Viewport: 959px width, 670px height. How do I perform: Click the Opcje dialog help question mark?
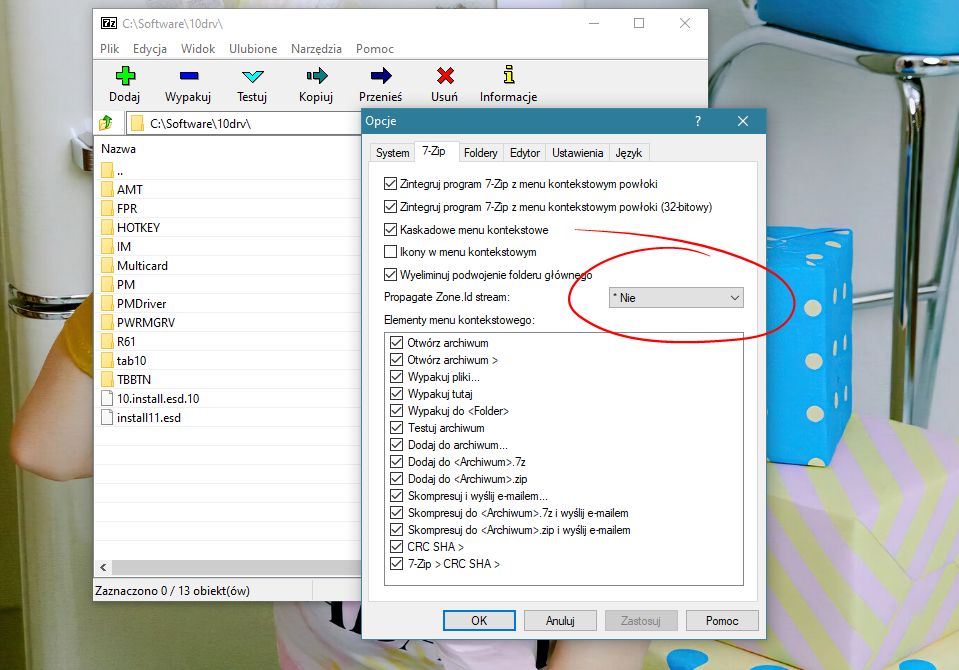(x=698, y=121)
